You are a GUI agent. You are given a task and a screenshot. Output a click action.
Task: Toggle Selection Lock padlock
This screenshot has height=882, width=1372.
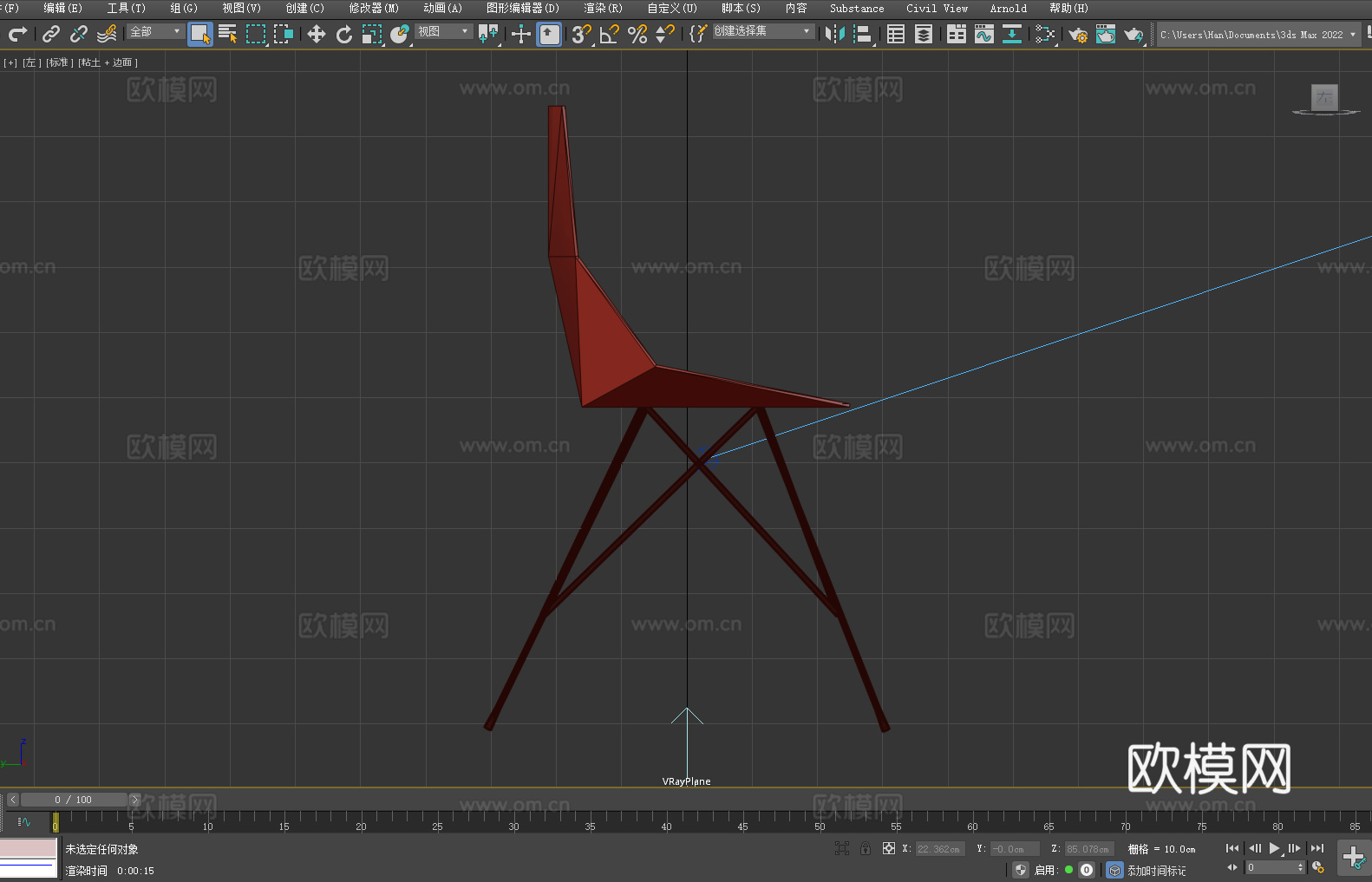point(866,848)
